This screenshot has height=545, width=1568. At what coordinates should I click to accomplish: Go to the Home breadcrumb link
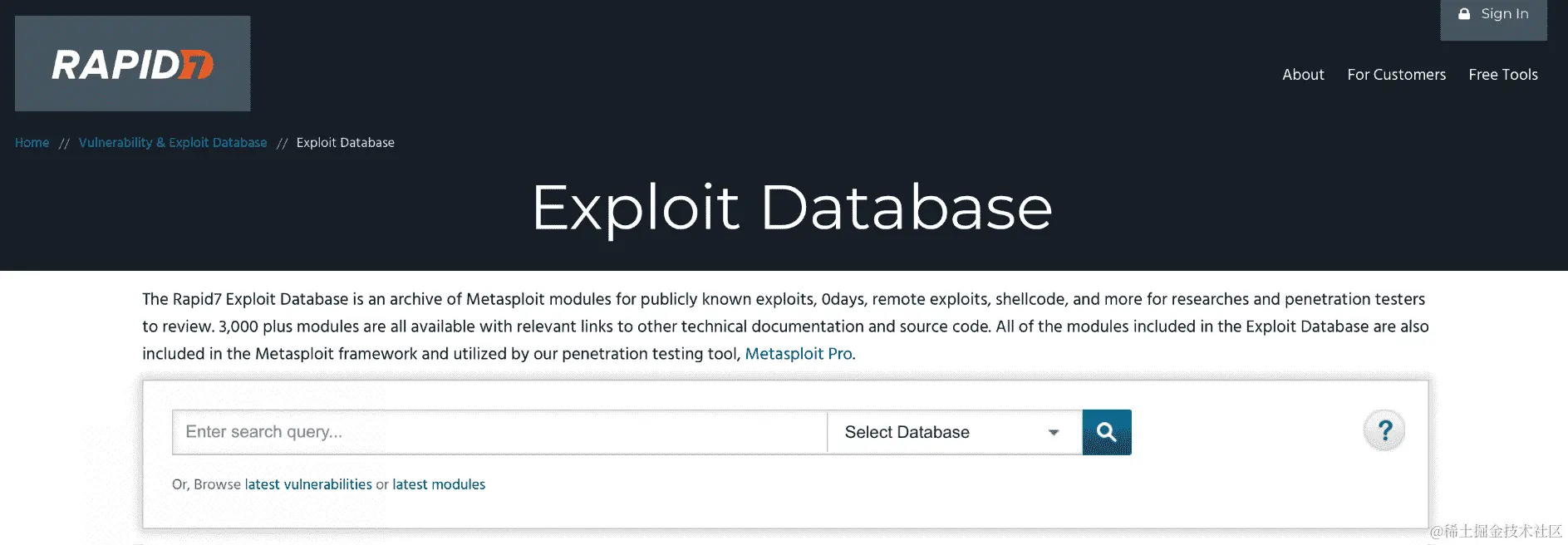[32, 143]
